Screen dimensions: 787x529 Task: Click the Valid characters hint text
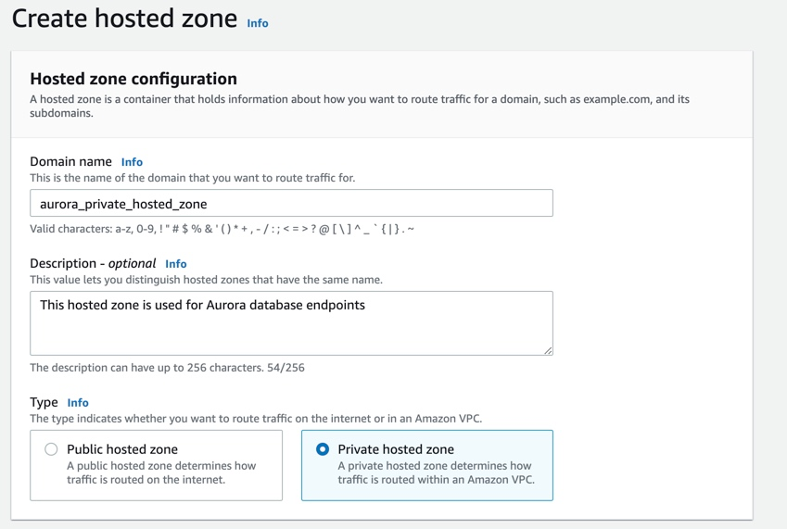pyautogui.click(x=222, y=229)
